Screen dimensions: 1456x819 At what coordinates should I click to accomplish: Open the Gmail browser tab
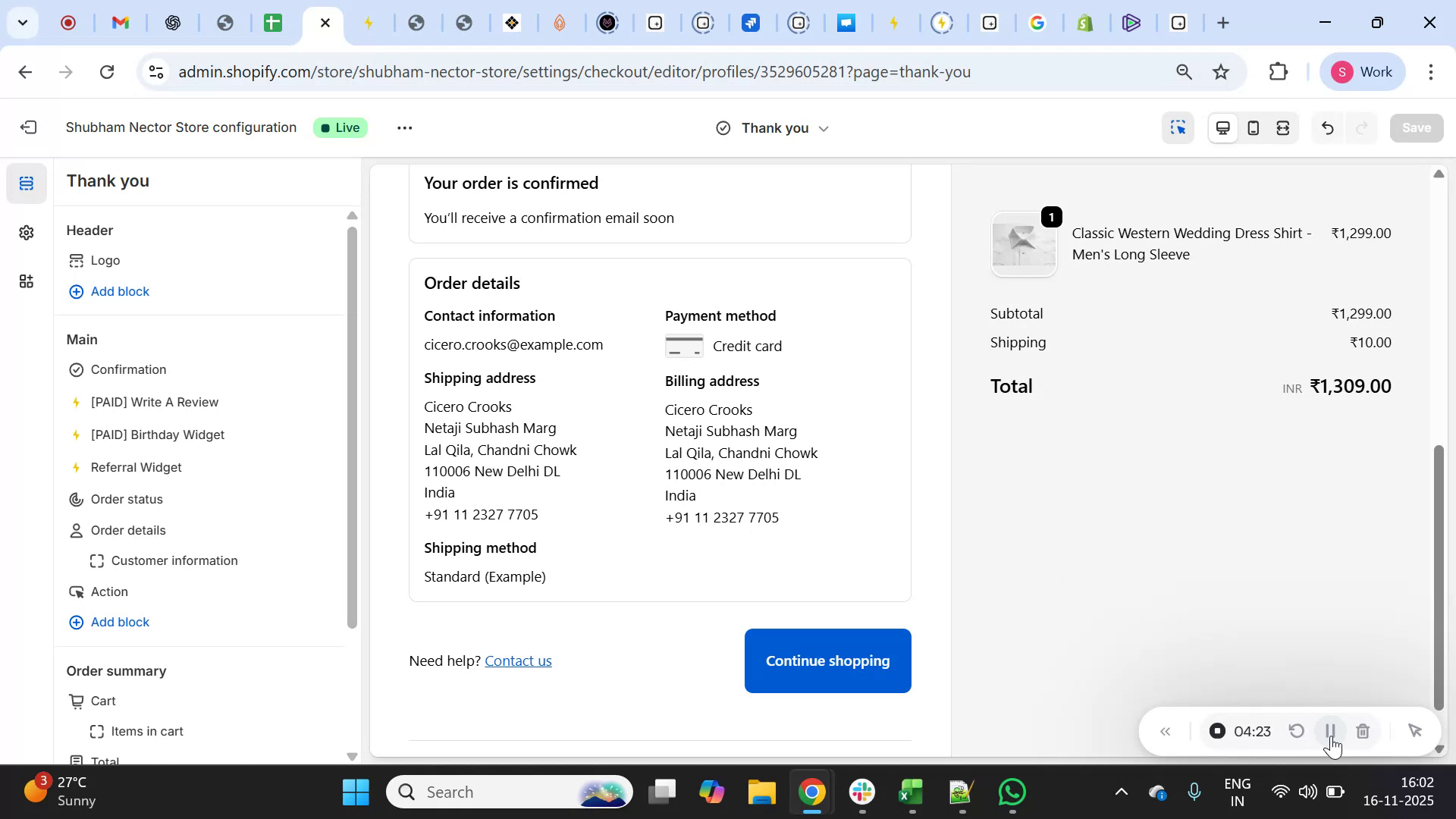tap(120, 23)
